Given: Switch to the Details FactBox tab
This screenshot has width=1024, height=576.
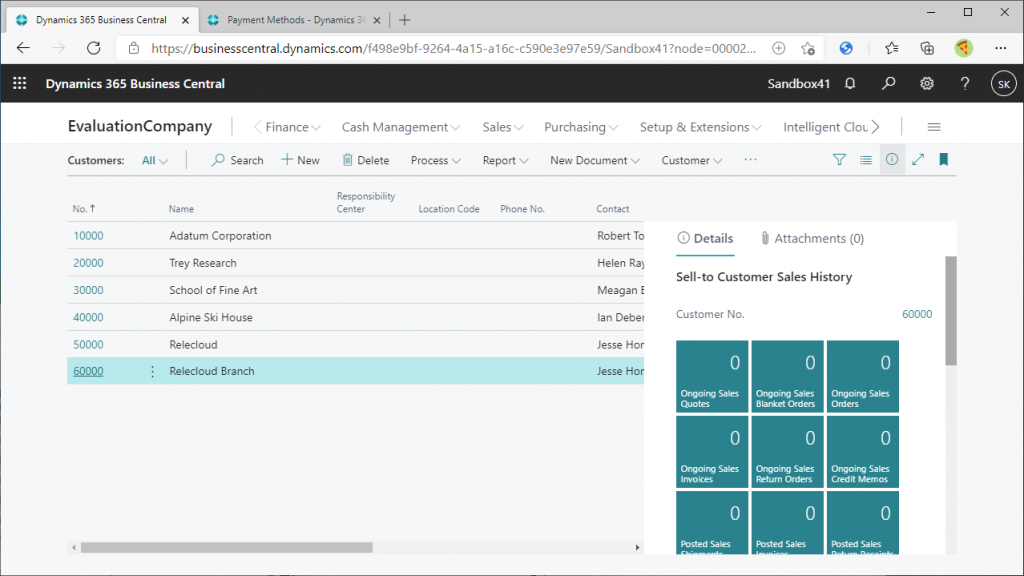Looking at the screenshot, I should [705, 239].
